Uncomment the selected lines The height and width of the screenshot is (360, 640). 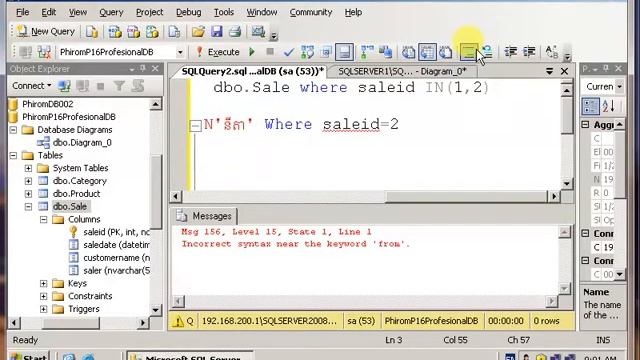pyautogui.click(x=487, y=52)
